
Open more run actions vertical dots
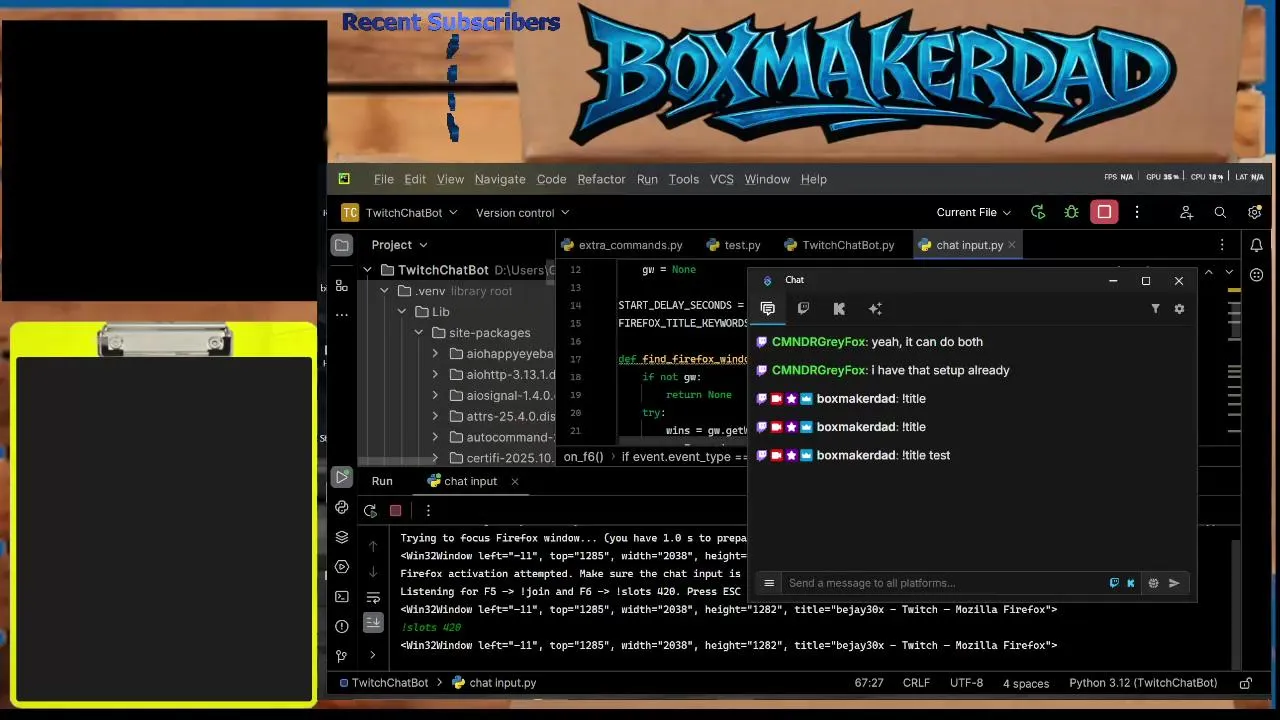tap(1137, 212)
